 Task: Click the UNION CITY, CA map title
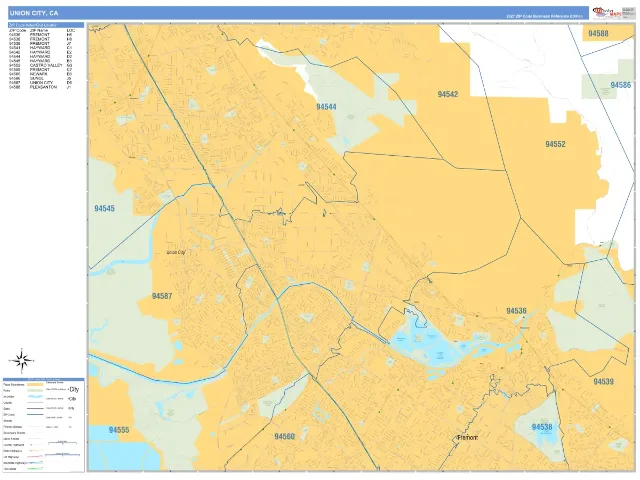(34, 13)
